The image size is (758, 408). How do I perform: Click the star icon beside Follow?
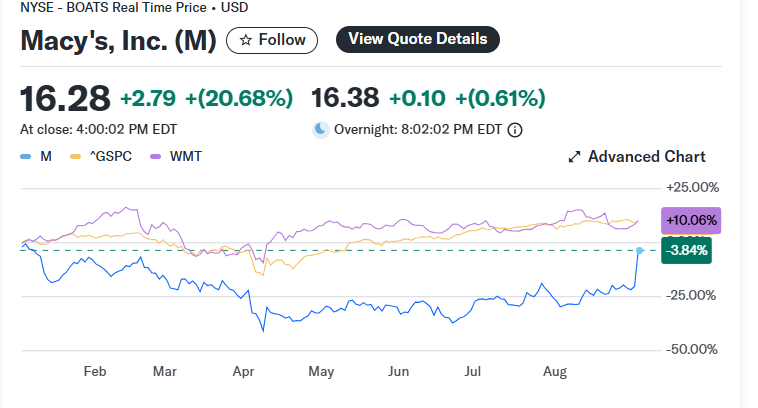point(244,40)
